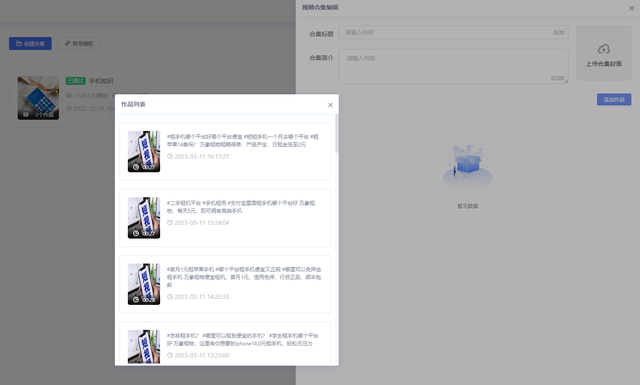
Task: Click the 视频合集编辑 panel title
Action: 320,7
